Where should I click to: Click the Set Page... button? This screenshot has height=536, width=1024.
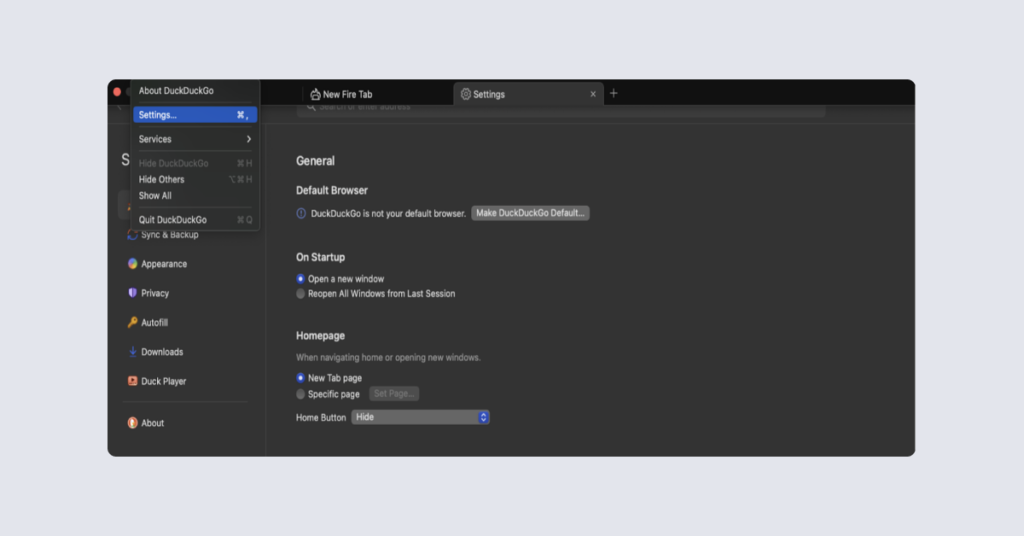394,394
